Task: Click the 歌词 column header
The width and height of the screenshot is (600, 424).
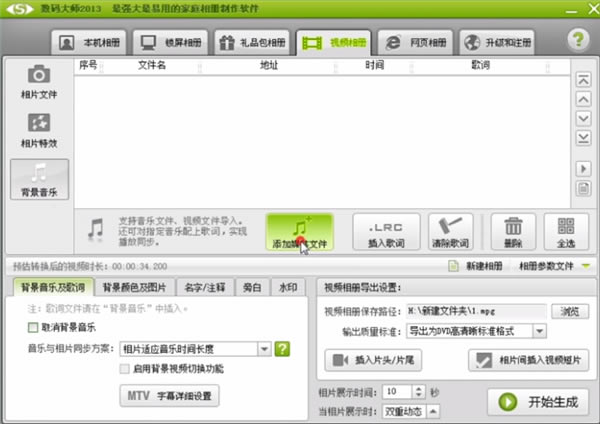Action: tap(480, 65)
